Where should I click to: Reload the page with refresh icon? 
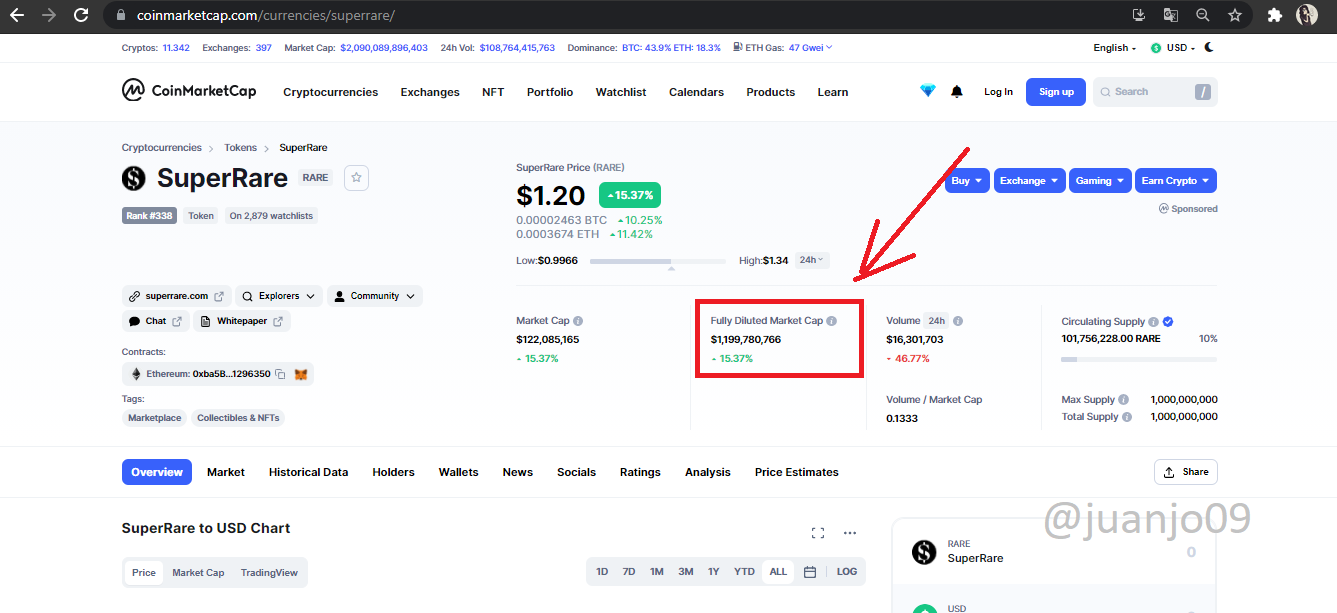coord(82,15)
